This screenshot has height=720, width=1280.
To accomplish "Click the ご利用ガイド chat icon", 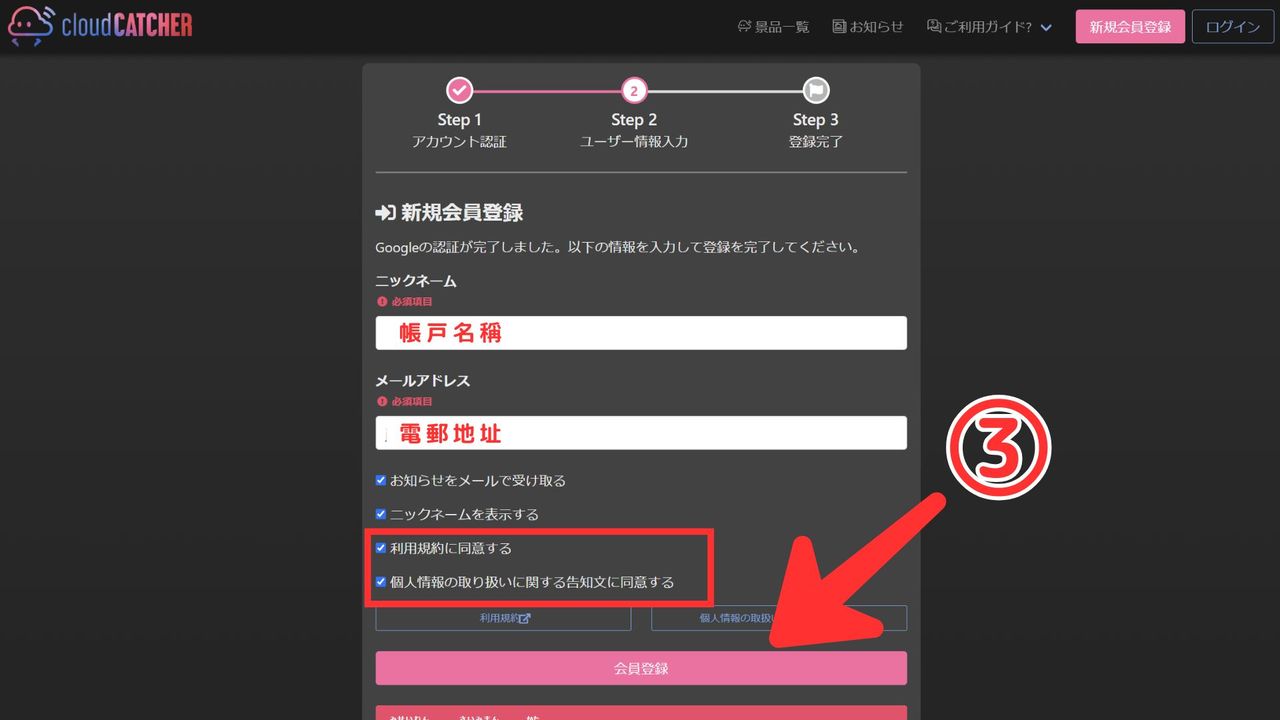I will [x=934, y=27].
